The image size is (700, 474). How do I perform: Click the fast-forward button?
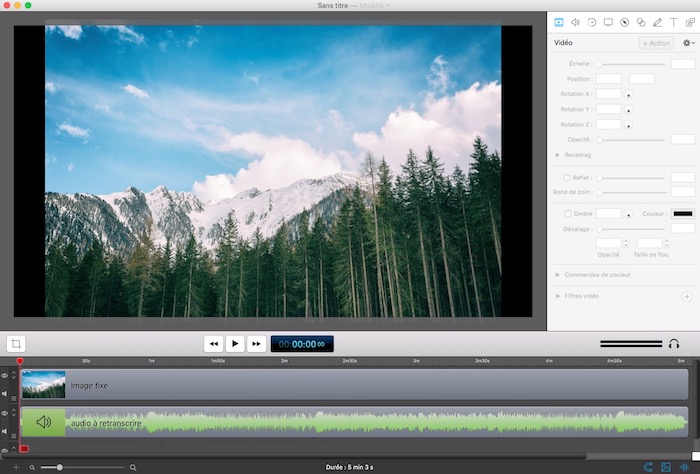pos(257,344)
